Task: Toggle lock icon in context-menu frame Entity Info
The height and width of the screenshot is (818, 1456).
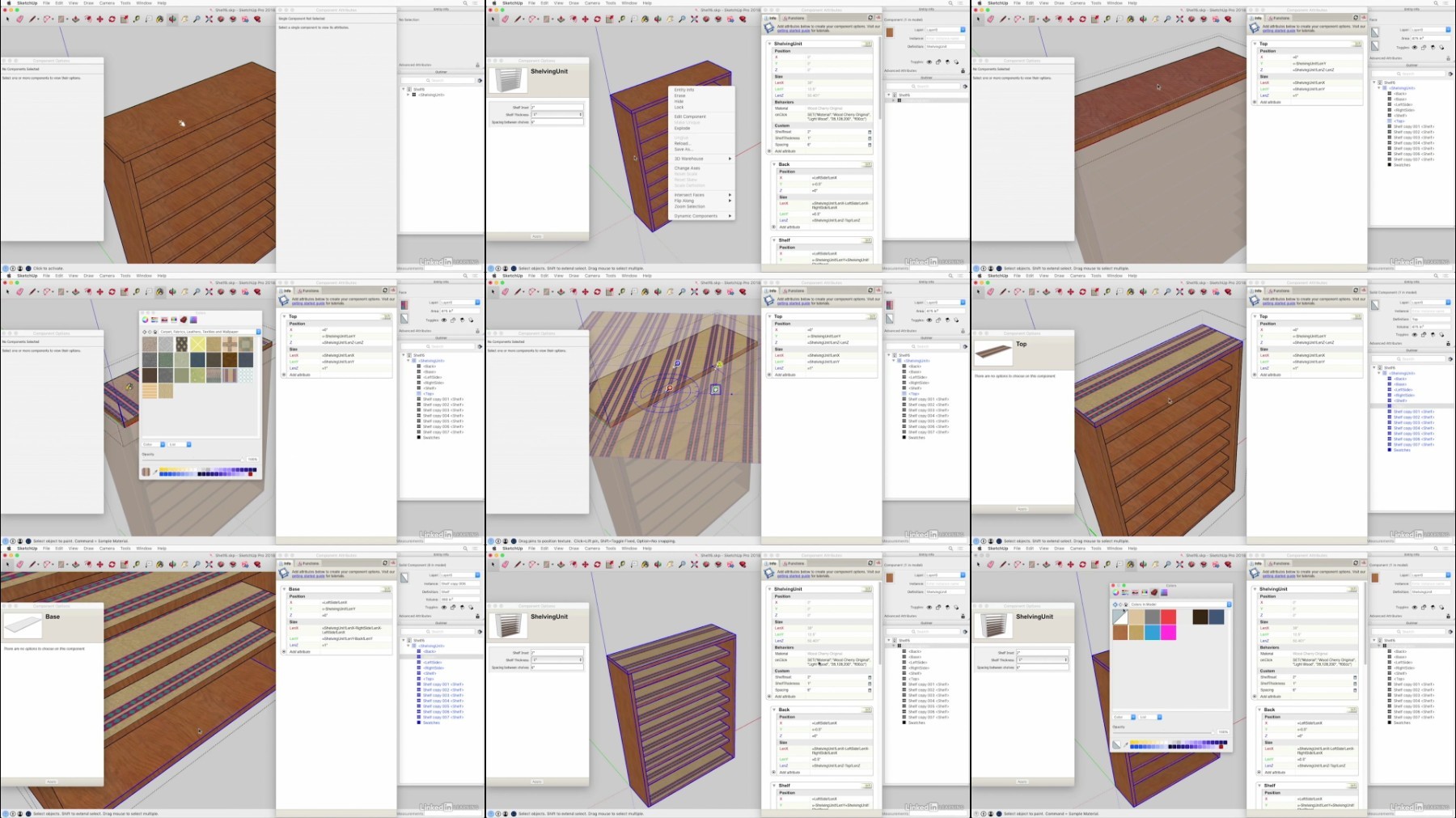Action: click(938, 61)
